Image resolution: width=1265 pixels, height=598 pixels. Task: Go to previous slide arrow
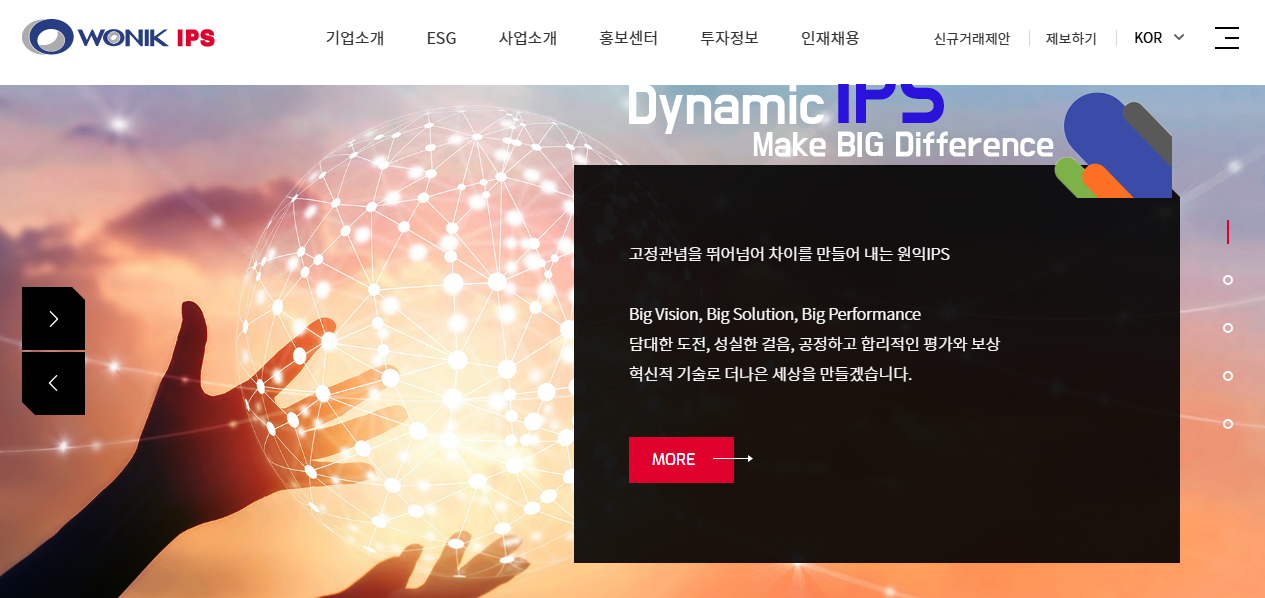click(x=53, y=383)
